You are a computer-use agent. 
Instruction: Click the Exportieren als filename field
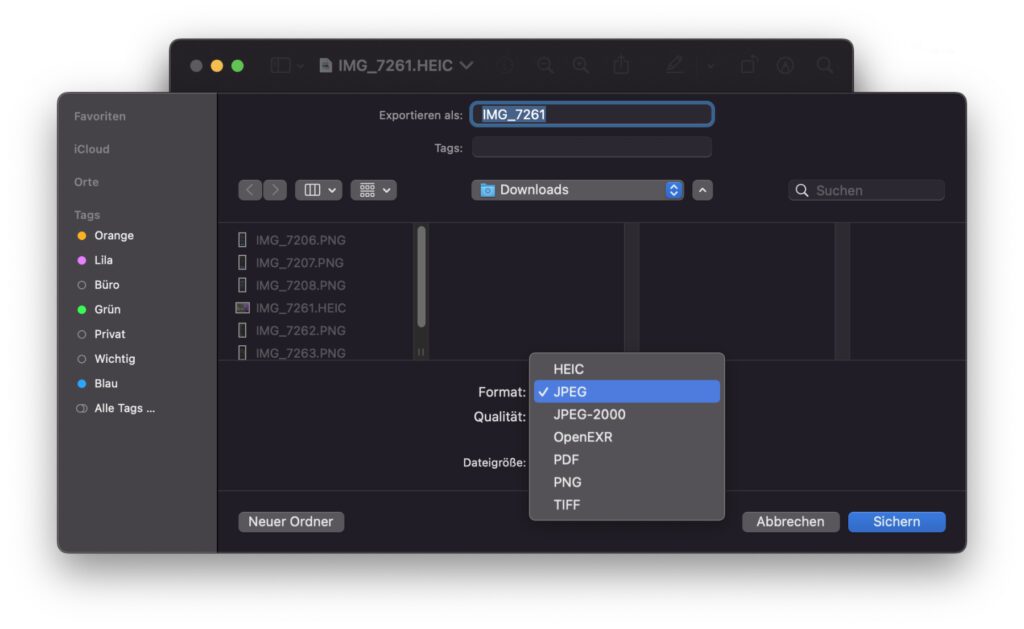(592, 114)
